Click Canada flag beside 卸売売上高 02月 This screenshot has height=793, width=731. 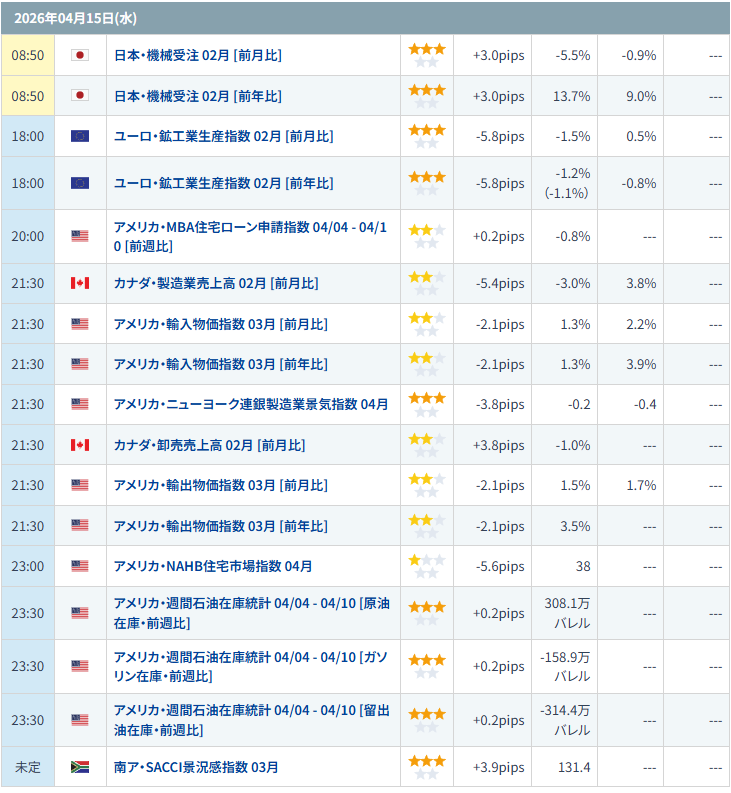pyautogui.click(x=80, y=445)
